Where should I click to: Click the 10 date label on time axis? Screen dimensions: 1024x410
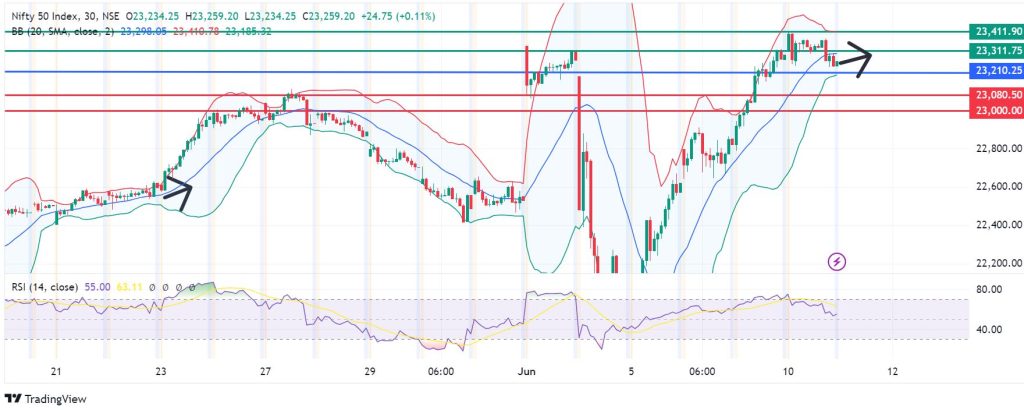788,371
